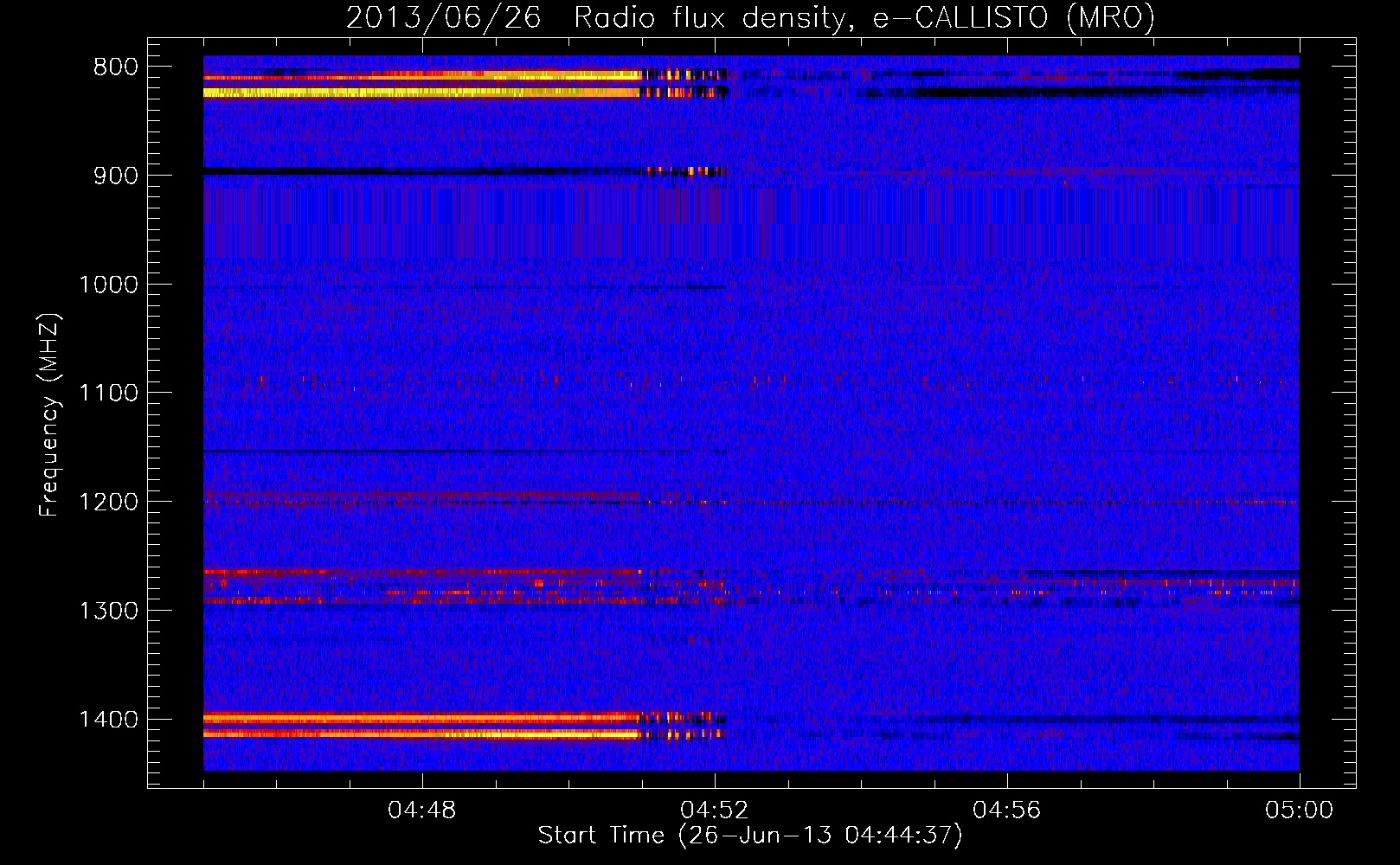This screenshot has height=865, width=1400.
Task: Click the 'Start Time (26-Jun-13 04:44:37)' label
Action: click(750, 836)
